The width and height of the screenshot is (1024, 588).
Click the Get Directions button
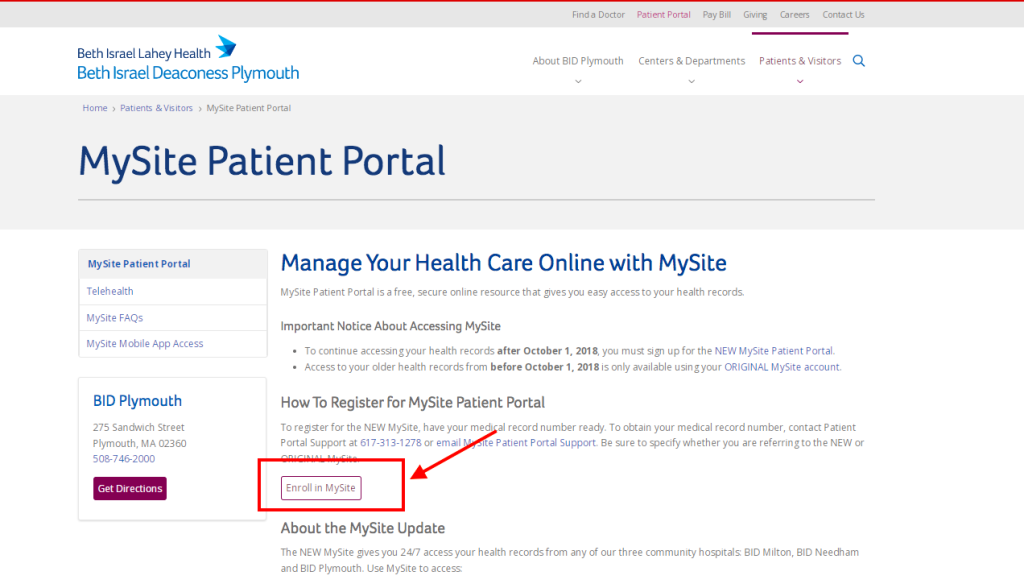[130, 488]
